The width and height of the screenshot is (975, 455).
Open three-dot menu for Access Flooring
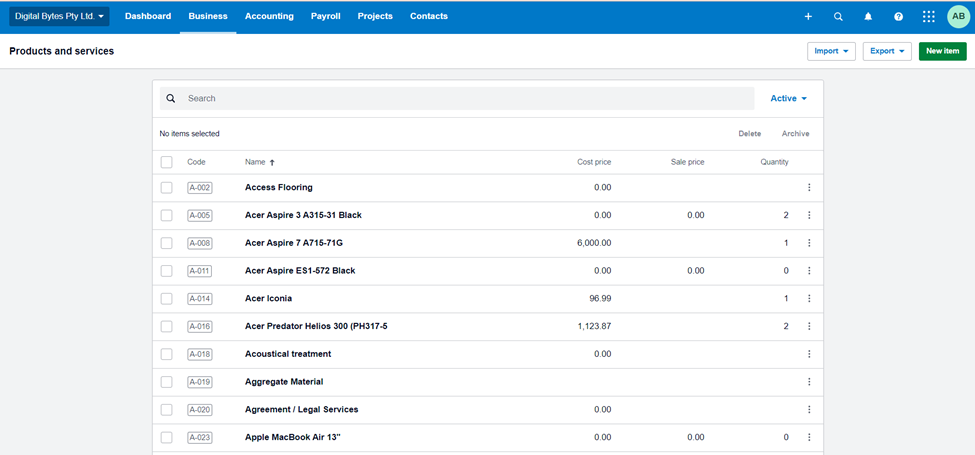[809, 188]
